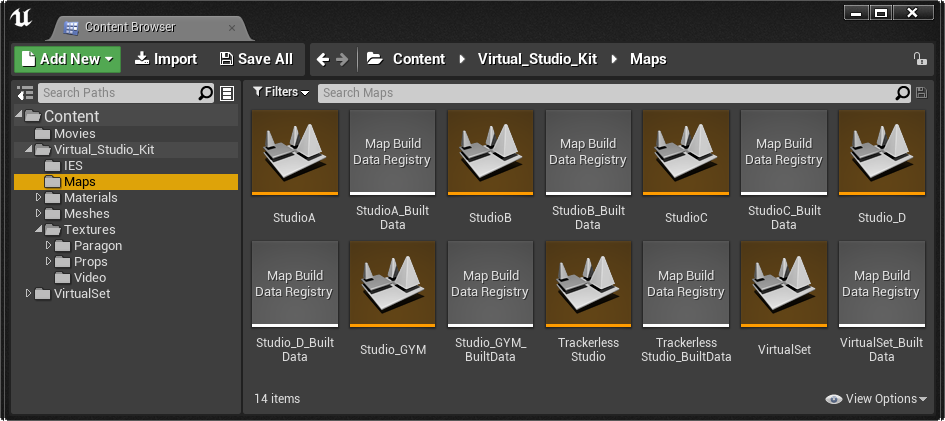
Task: Select the Studio_GYM_BuiltData asset
Action: click(490, 284)
